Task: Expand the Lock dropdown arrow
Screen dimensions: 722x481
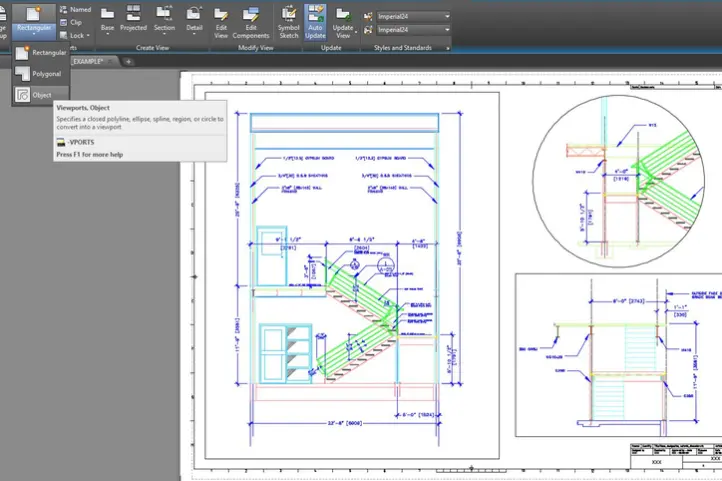Action: (88, 35)
